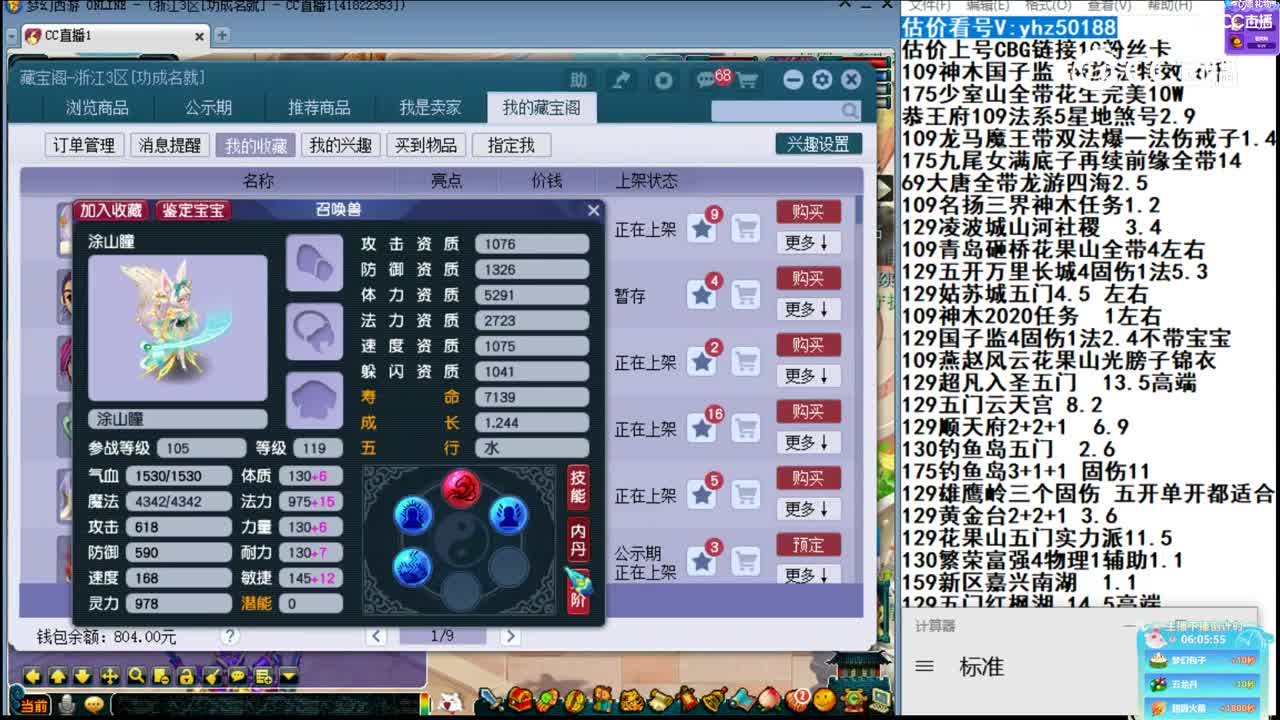Expand 更多 menu in first listing row
The height and width of the screenshot is (720, 1280).
(808, 243)
